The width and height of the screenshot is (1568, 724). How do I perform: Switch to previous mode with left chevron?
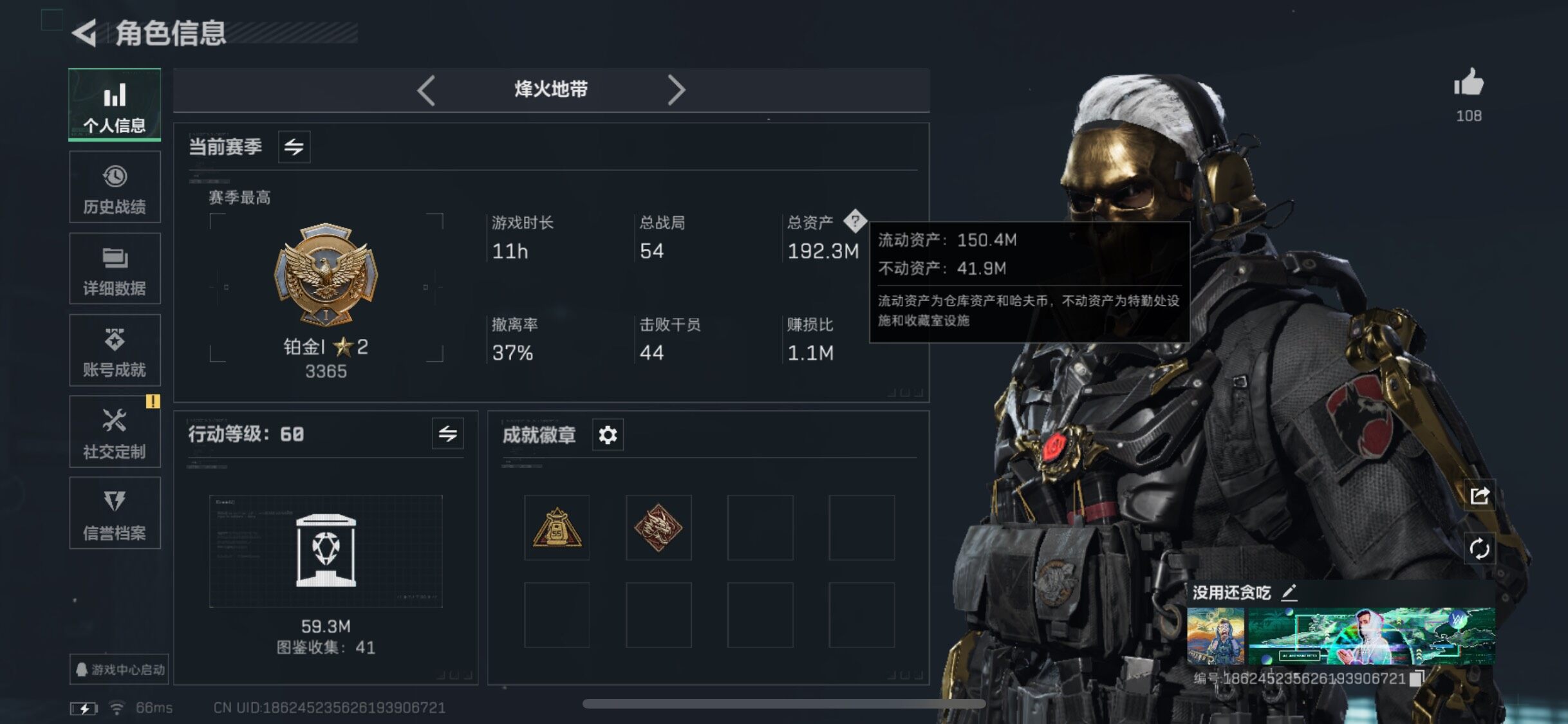click(x=426, y=90)
